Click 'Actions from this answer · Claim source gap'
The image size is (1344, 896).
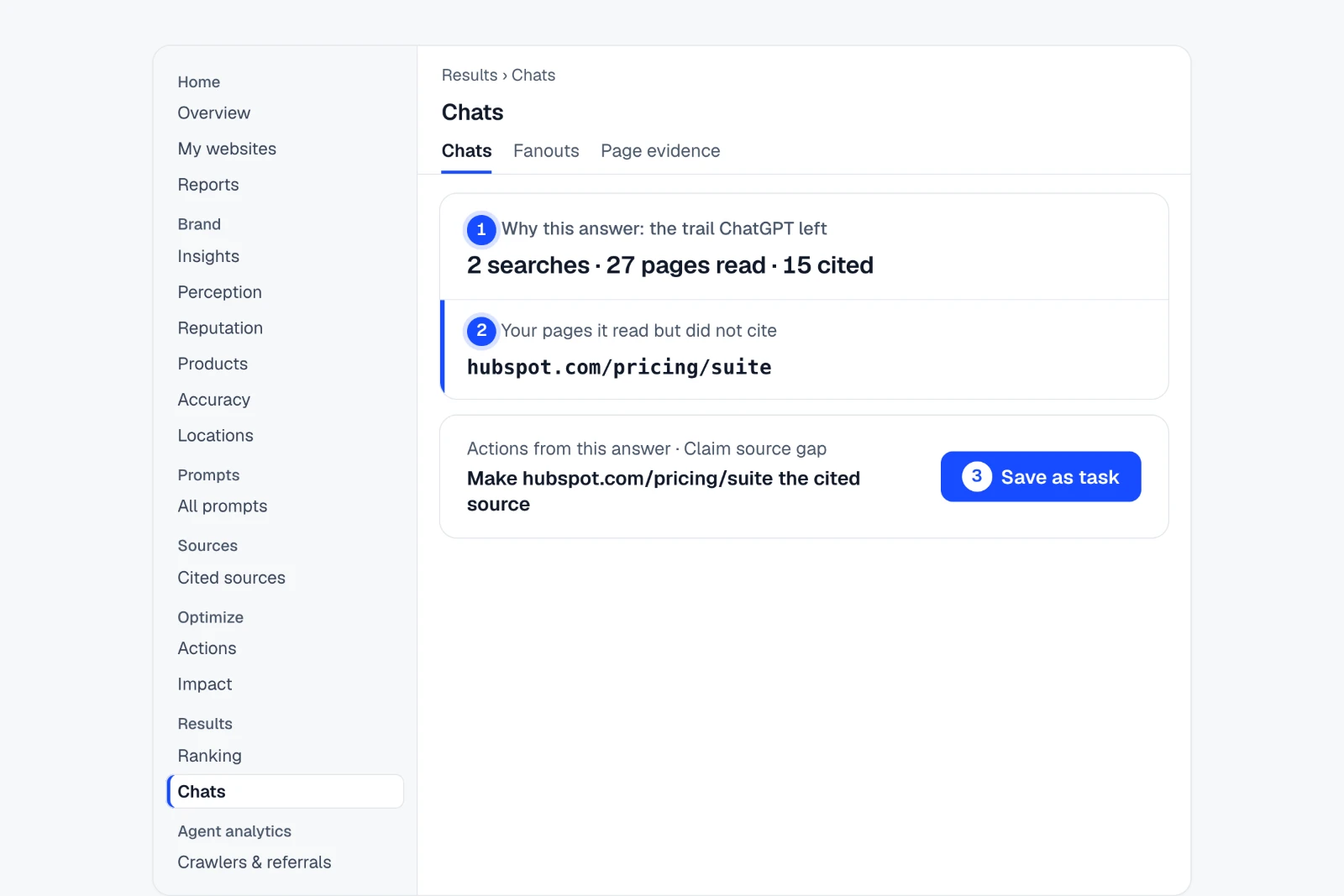[647, 448]
